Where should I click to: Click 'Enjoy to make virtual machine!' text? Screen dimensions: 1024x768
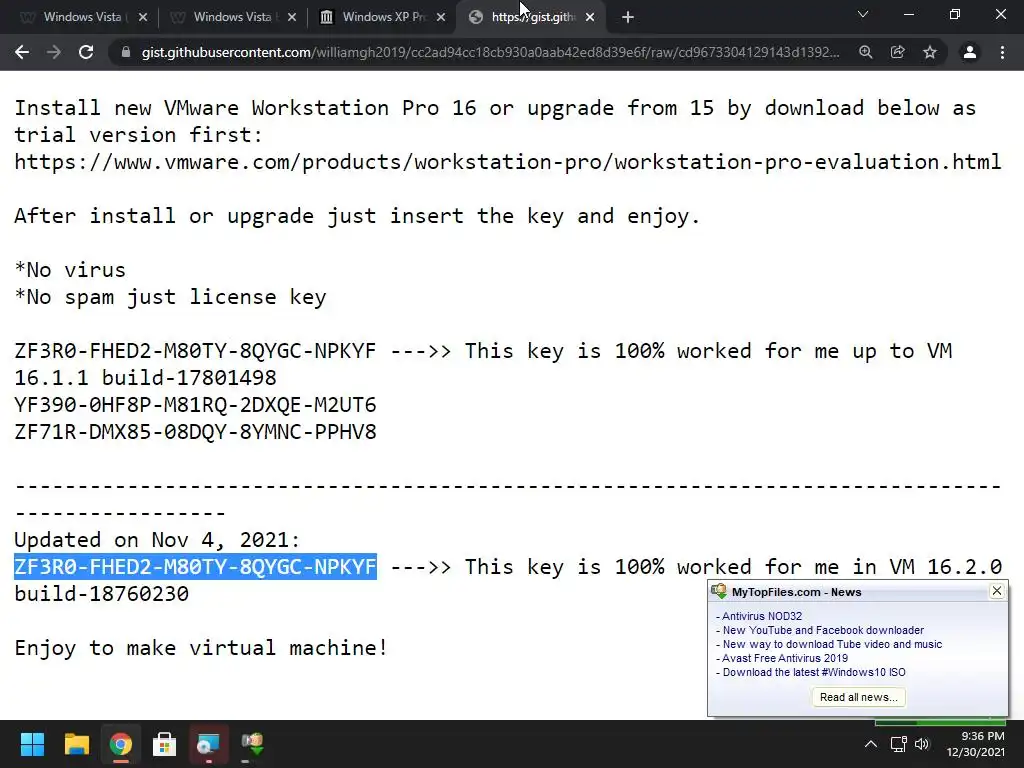pyautogui.click(x=201, y=648)
